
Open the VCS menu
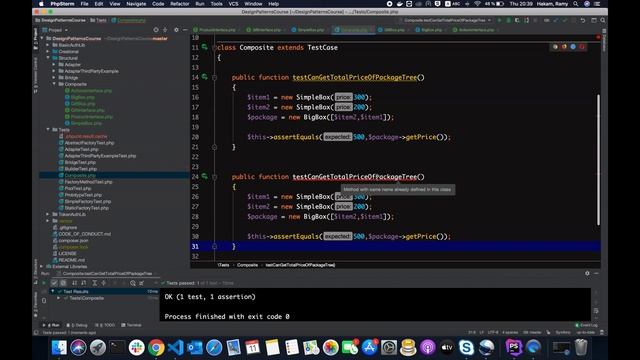(233, 4)
